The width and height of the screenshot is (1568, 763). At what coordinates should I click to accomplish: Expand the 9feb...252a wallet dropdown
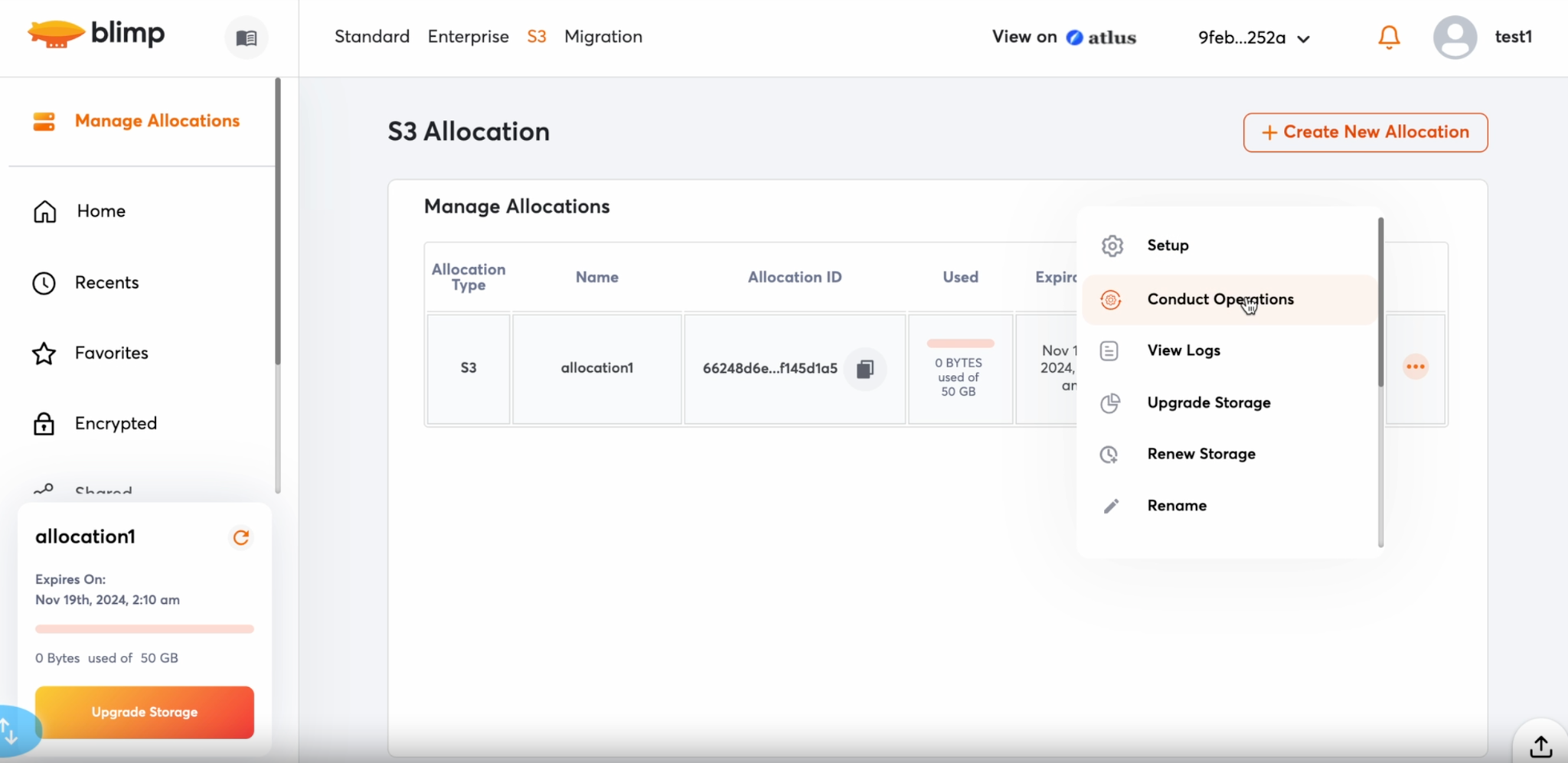tap(1253, 37)
